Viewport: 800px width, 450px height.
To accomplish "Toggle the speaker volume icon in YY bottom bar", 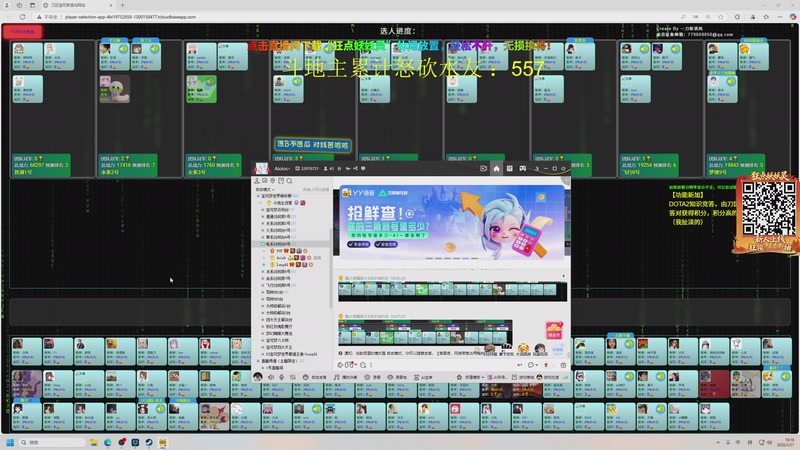I will [270, 377].
